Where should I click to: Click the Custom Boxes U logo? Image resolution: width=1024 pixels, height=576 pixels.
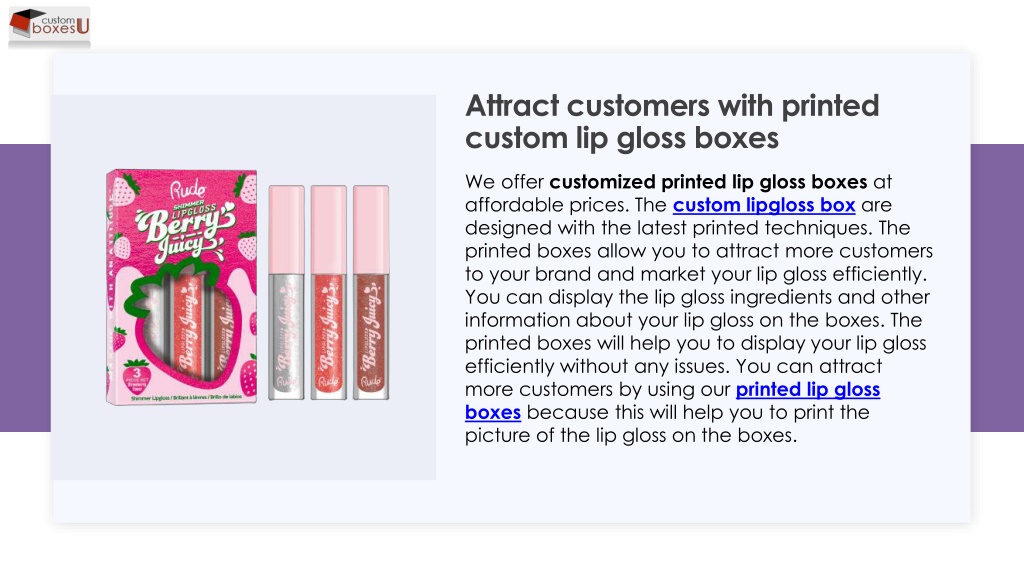[x=50, y=26]
